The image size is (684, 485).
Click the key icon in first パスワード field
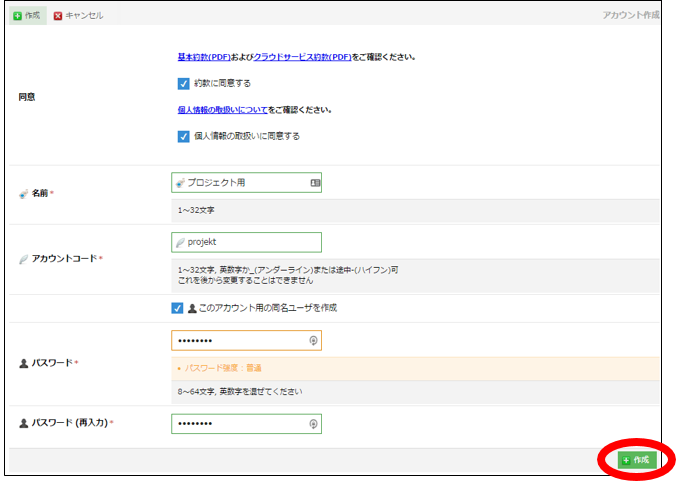coord(314,340)
